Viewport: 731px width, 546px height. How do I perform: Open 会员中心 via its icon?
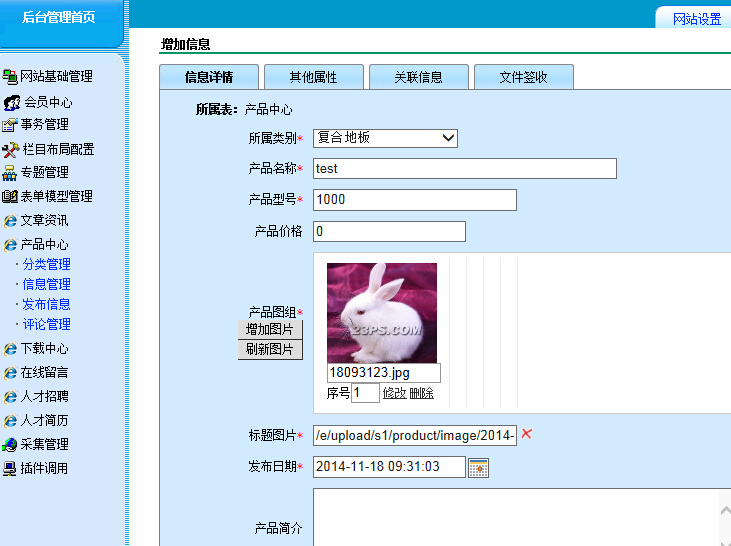[12, 102]
